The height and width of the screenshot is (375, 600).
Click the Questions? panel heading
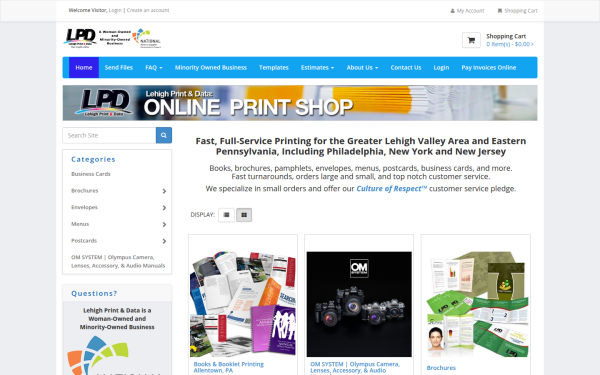click(x=94, y=293)
